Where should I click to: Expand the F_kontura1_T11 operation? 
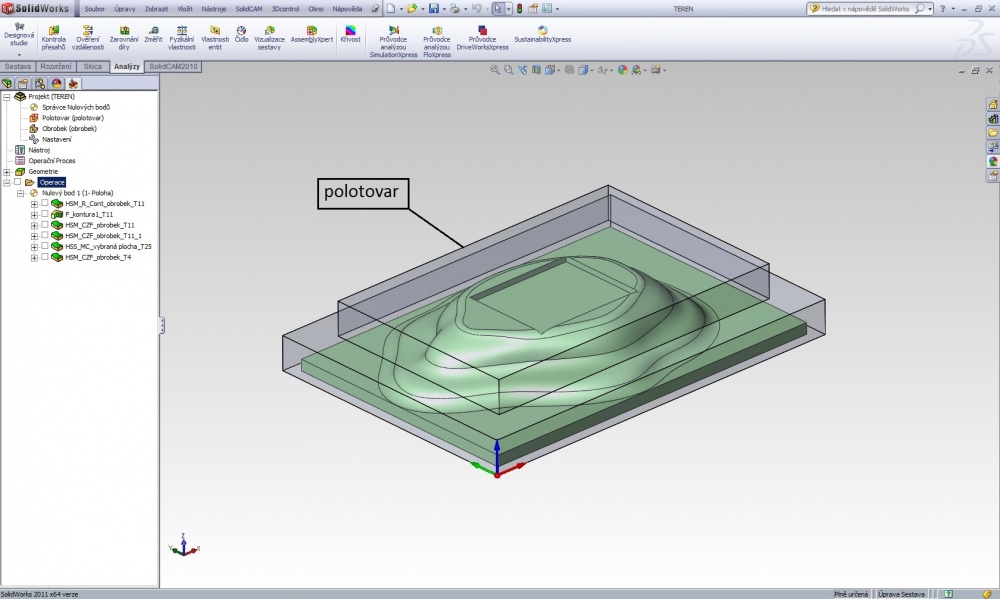click(34, 215)
